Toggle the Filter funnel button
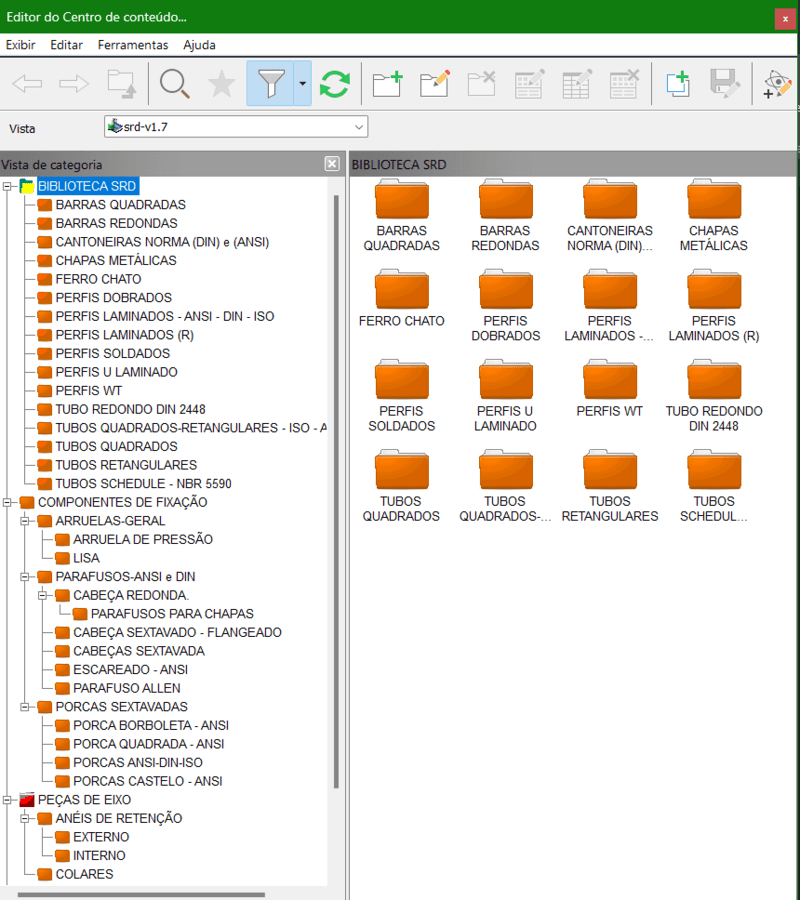Image resolution: width=800 pixels, height=900 pixels. pos(270,83)
